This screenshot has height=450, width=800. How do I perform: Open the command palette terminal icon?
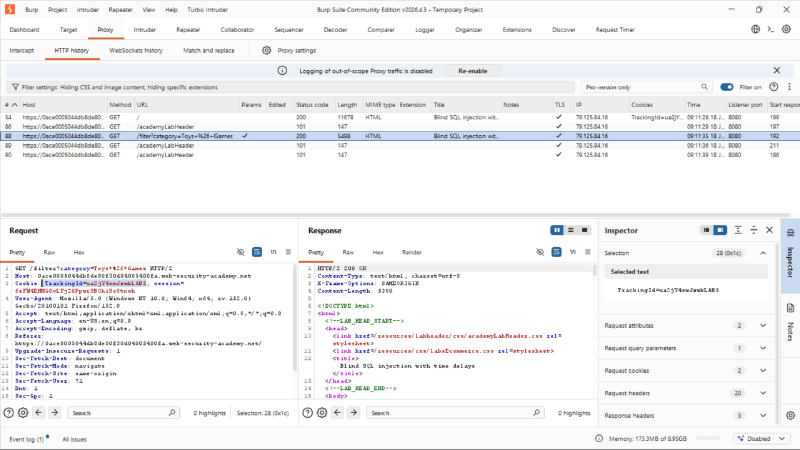click(x=770, y=29)
